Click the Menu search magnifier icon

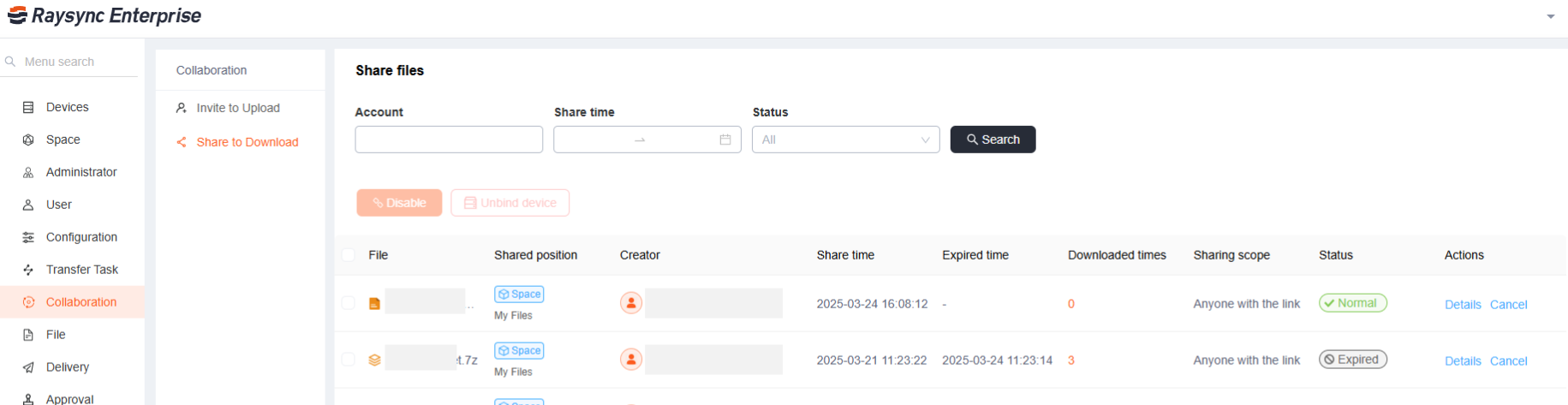pos(10,62)
